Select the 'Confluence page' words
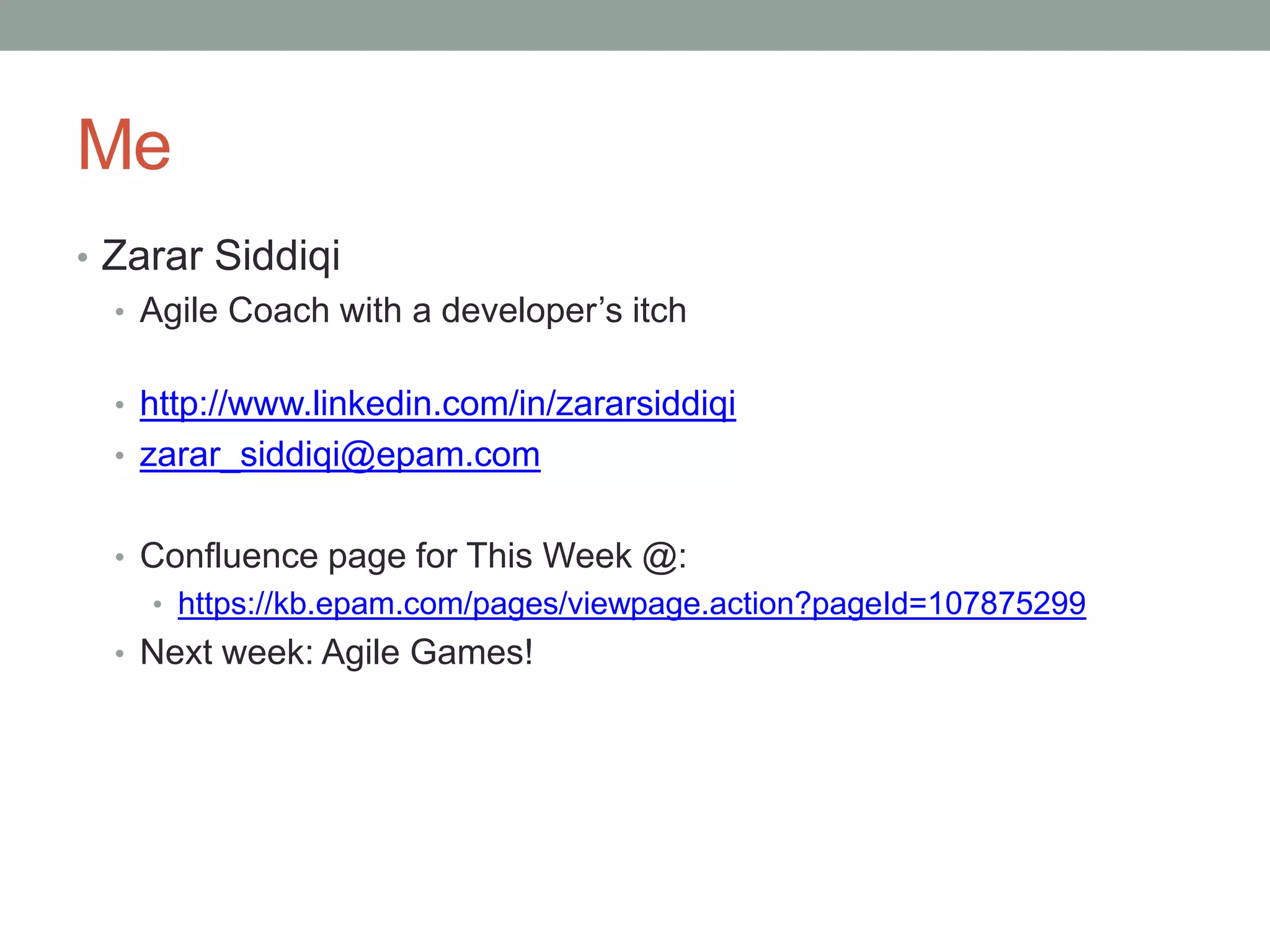The height and width of the screenshot is (952, 1270). [x=274, y=556]
